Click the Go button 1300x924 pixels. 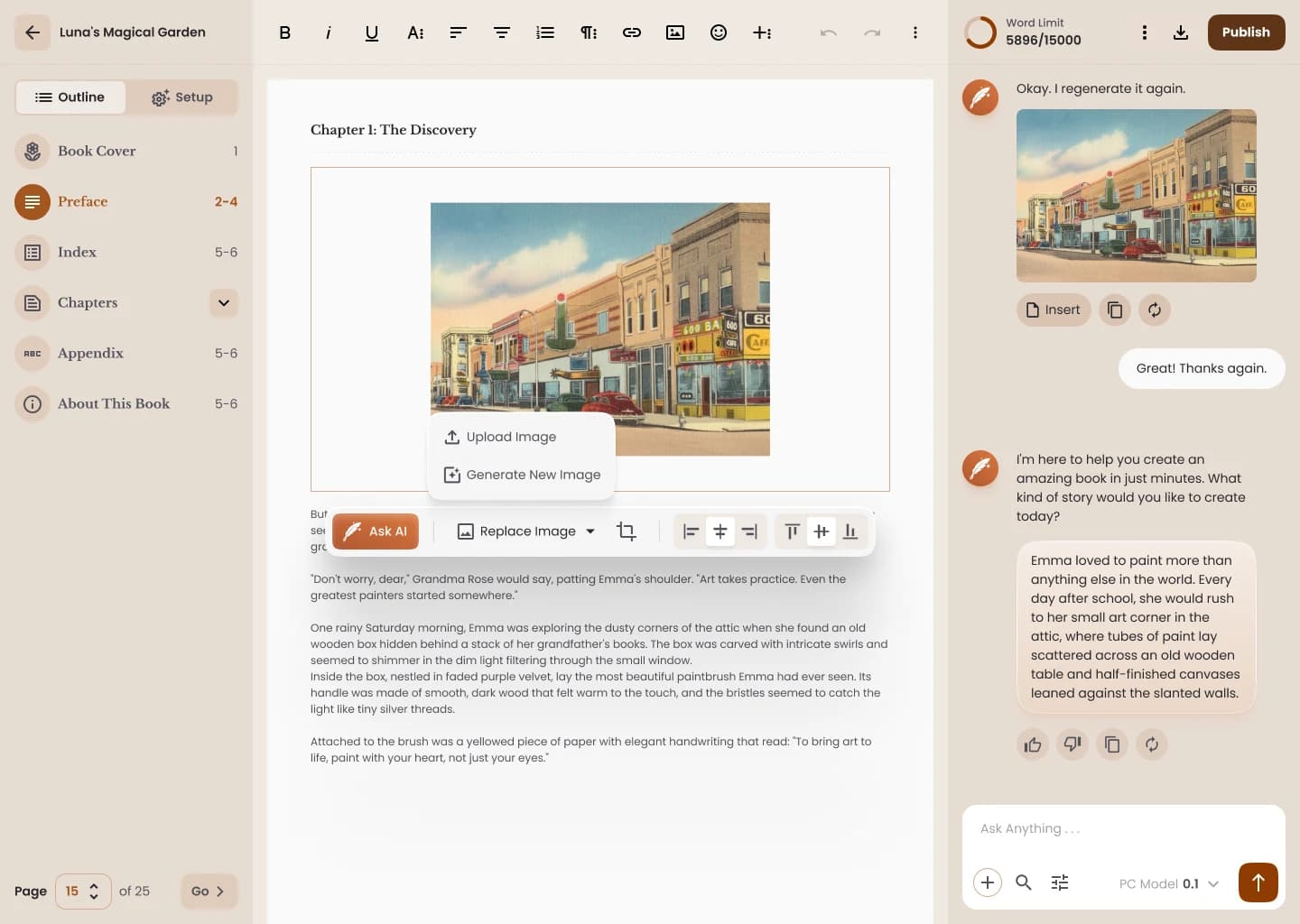(209, 892)
